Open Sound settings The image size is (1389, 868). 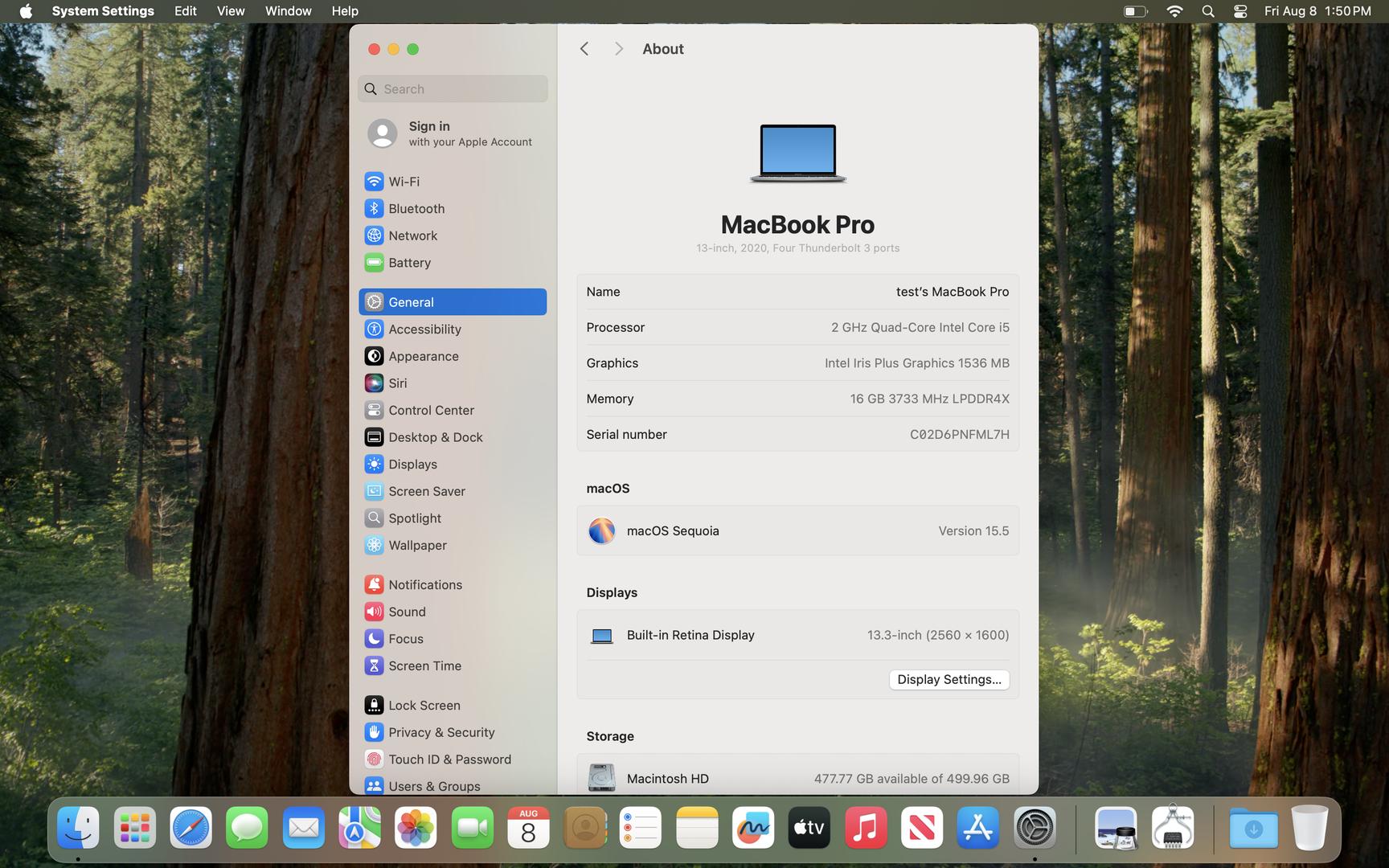tap(453, 612)
